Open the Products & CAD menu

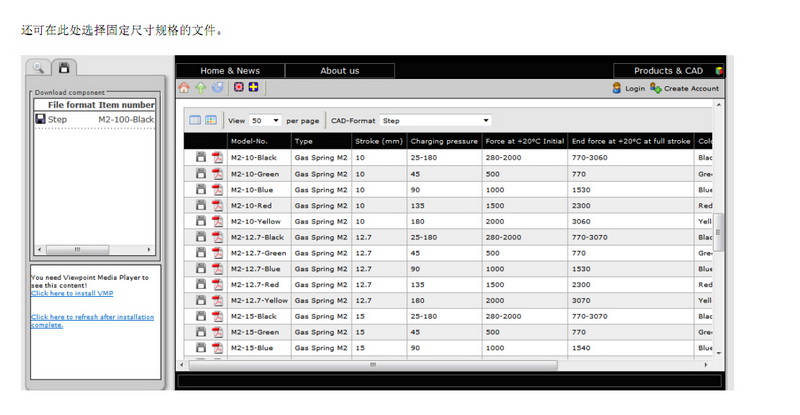[x=668, y=71]
